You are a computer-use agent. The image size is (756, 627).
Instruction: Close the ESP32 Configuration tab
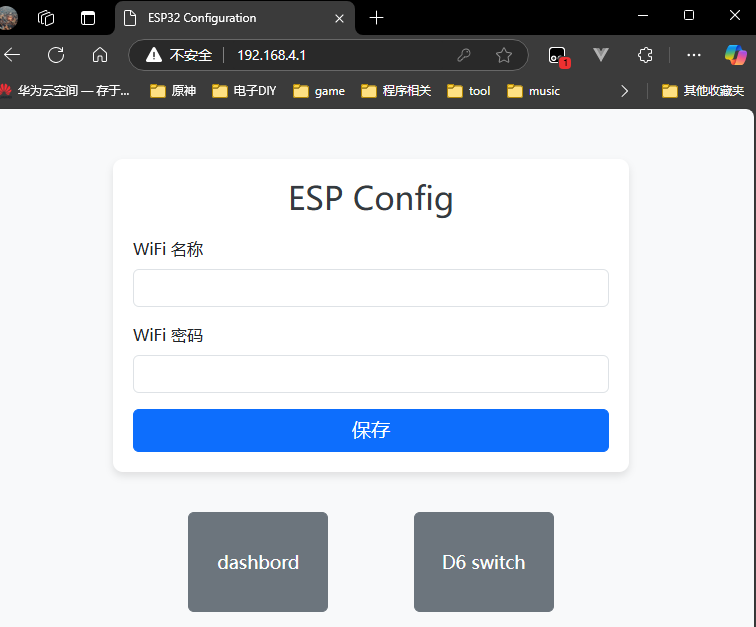[x=339, y=18]
